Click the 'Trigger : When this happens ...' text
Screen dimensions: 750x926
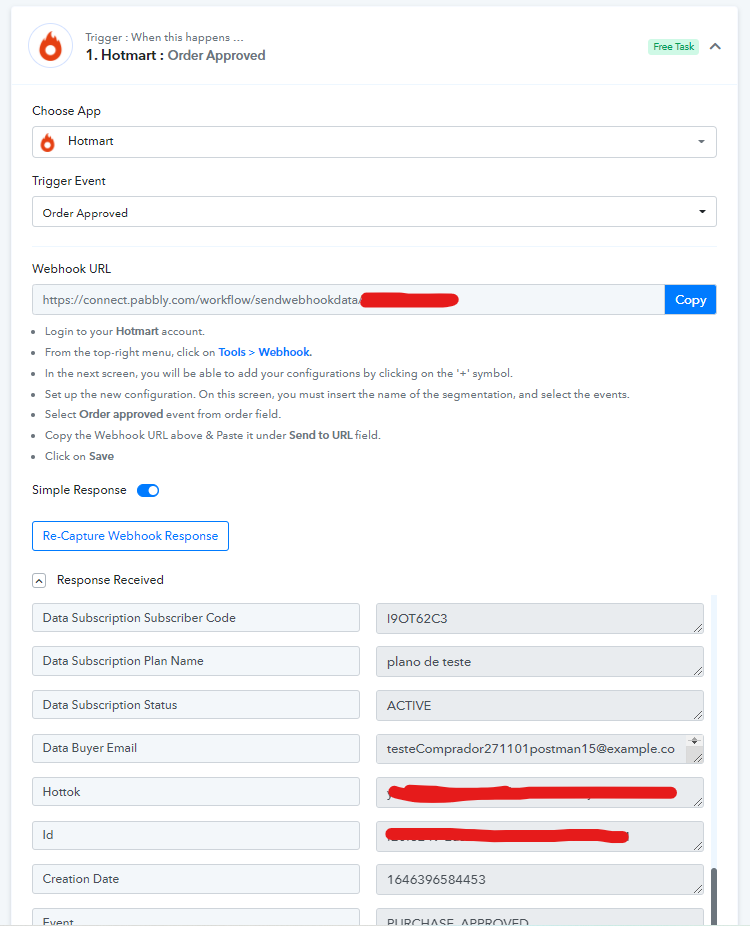[x=164, y=37]
